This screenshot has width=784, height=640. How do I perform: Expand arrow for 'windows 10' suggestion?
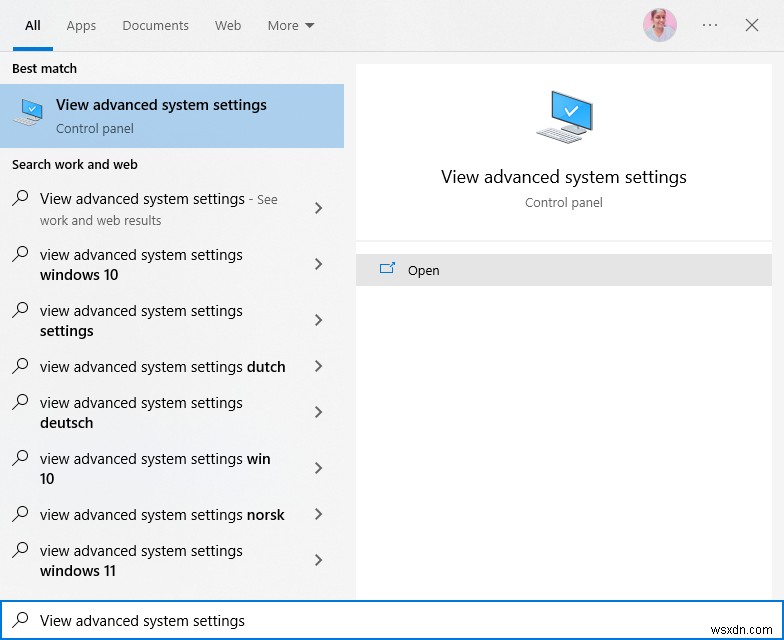318,264
